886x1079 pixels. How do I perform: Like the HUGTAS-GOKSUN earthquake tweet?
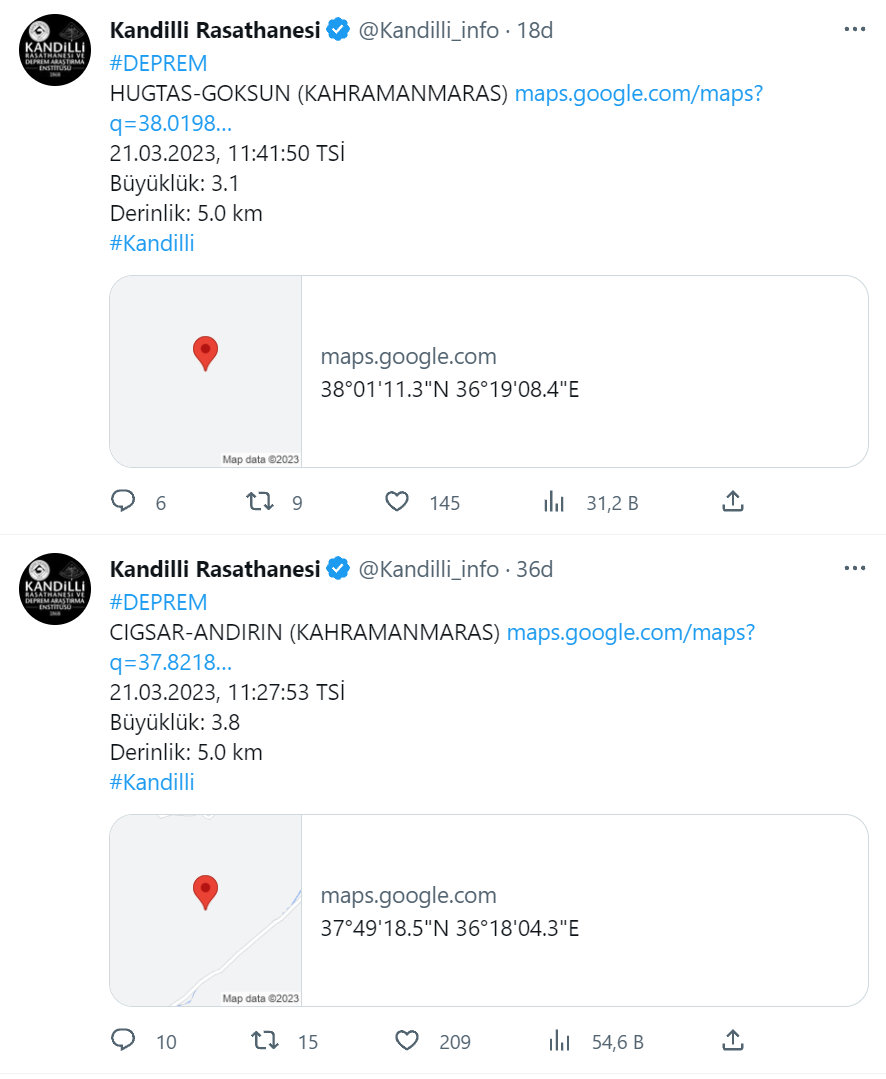click(398, 501)
